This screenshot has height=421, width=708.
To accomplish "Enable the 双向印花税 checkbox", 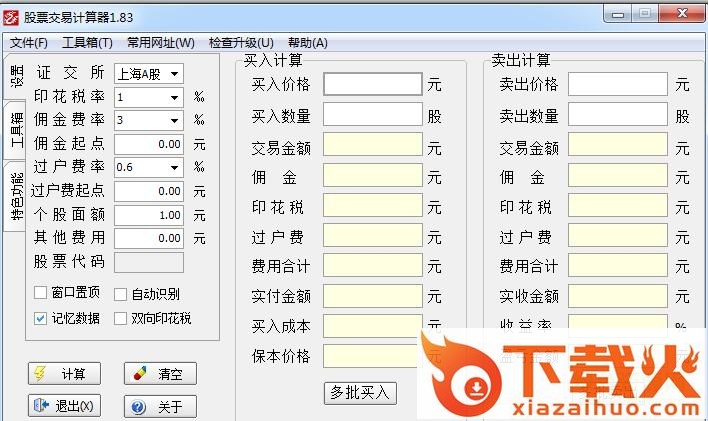I will point(120,318).
